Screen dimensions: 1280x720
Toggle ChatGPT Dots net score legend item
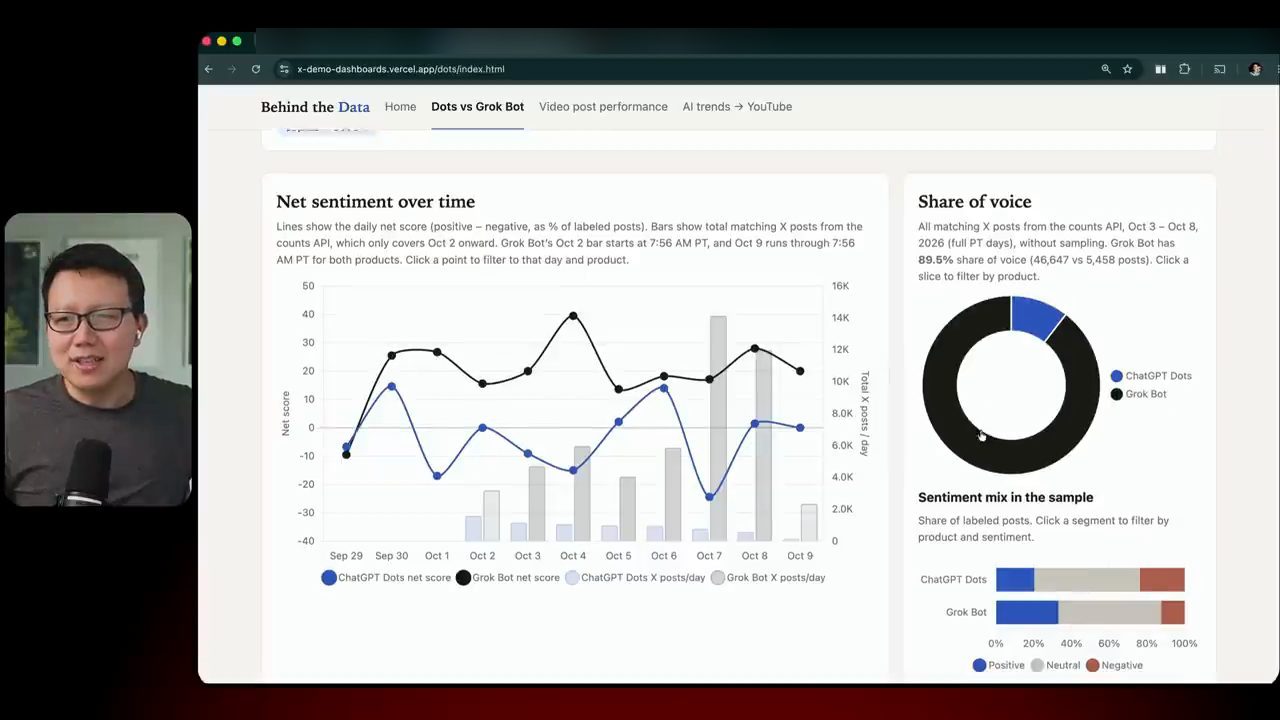click(x=386, y=578)
